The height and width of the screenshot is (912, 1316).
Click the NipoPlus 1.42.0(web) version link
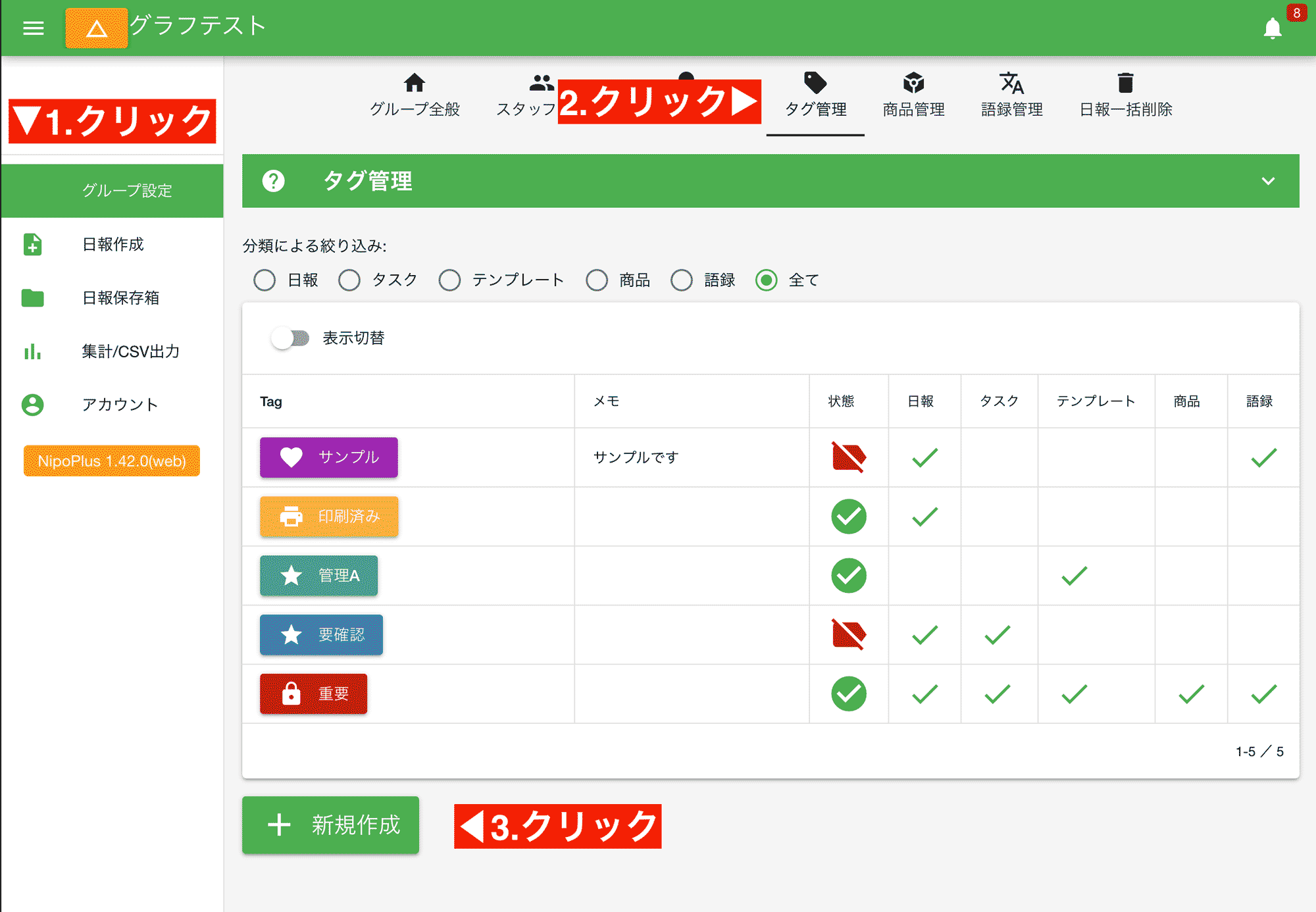point(111,461)
